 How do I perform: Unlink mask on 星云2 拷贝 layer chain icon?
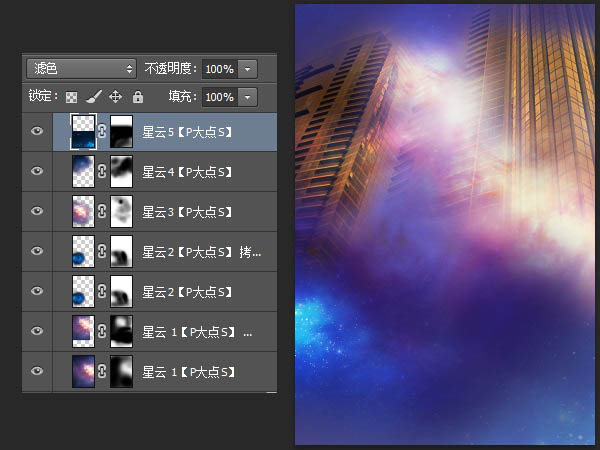[x=102, y=251]
